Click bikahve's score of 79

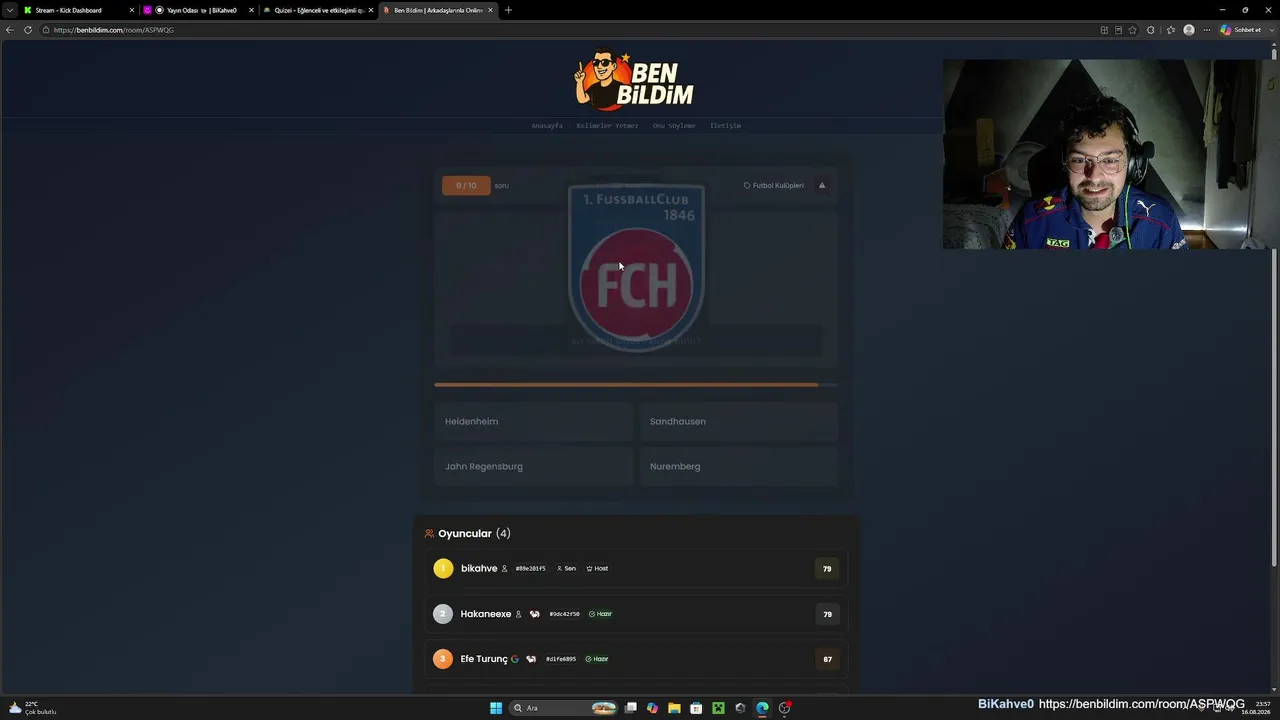pyautogui.click(x=827, y=569)
